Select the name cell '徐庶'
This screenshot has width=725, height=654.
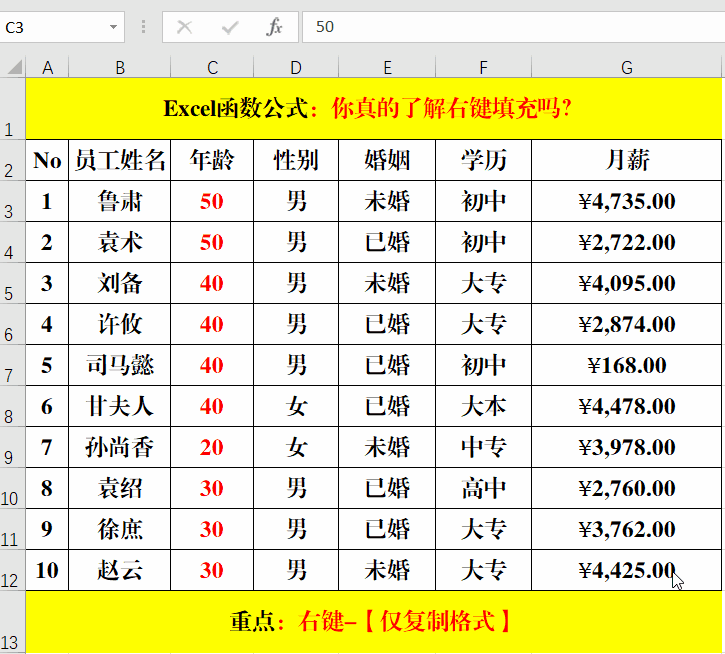[120, 529]
